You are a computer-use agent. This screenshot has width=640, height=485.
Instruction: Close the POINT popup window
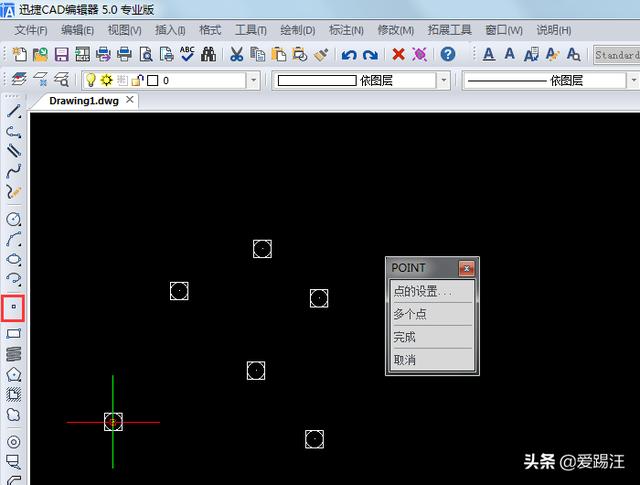[x=466, y=268]
